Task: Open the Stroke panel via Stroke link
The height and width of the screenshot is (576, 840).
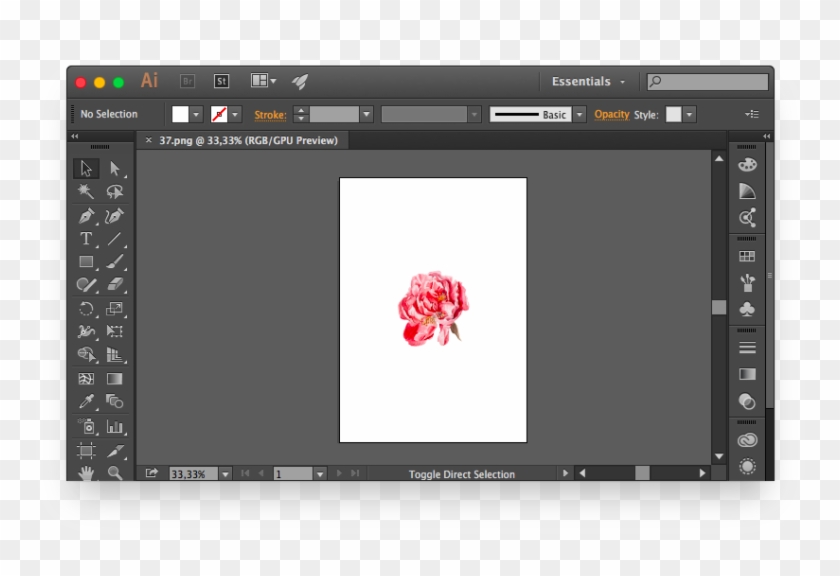Action: pyautogui.click(x=268, y=114)
